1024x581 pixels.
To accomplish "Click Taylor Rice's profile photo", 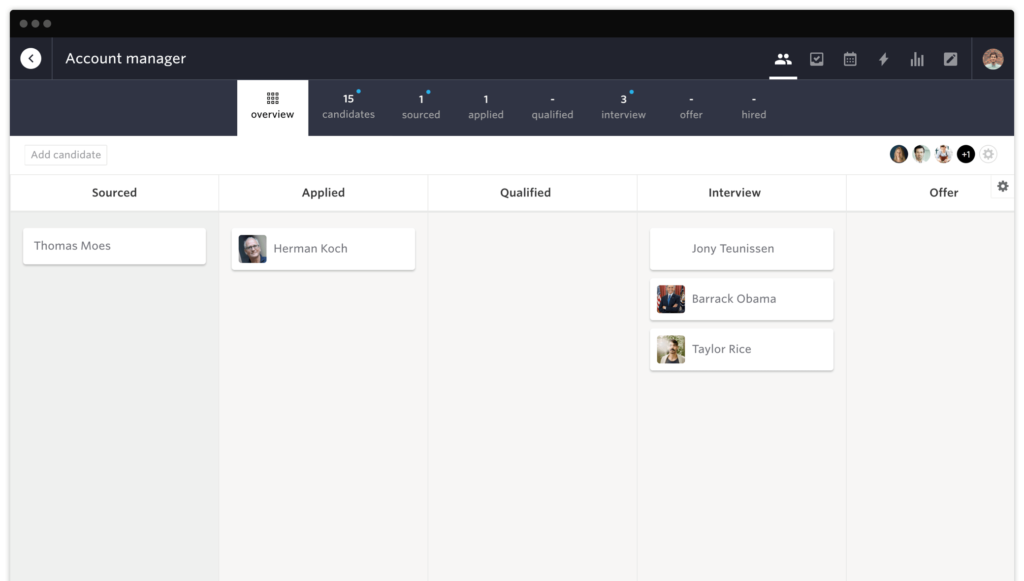I will click(671, 349).
